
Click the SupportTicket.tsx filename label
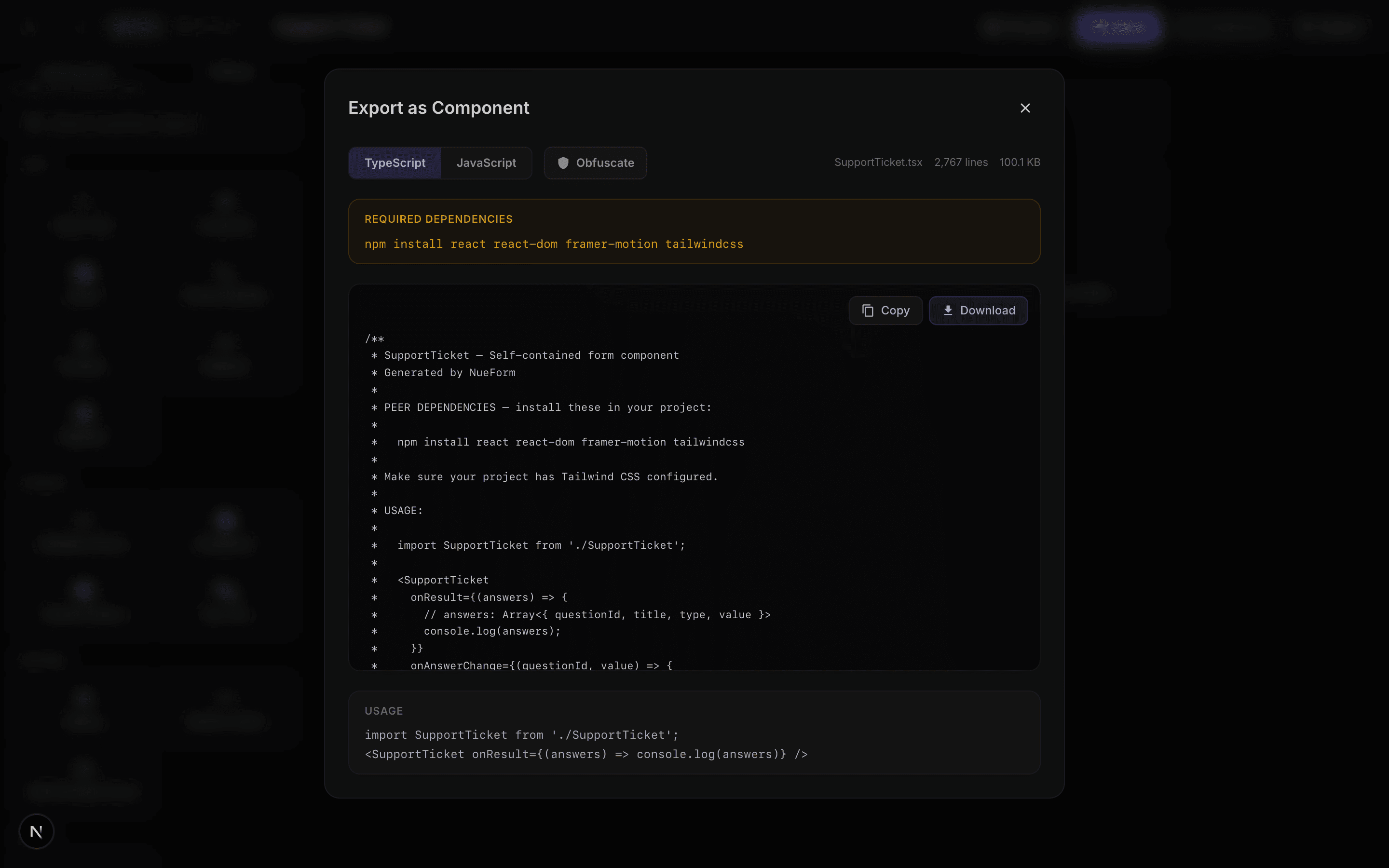[x=878, y=162]
